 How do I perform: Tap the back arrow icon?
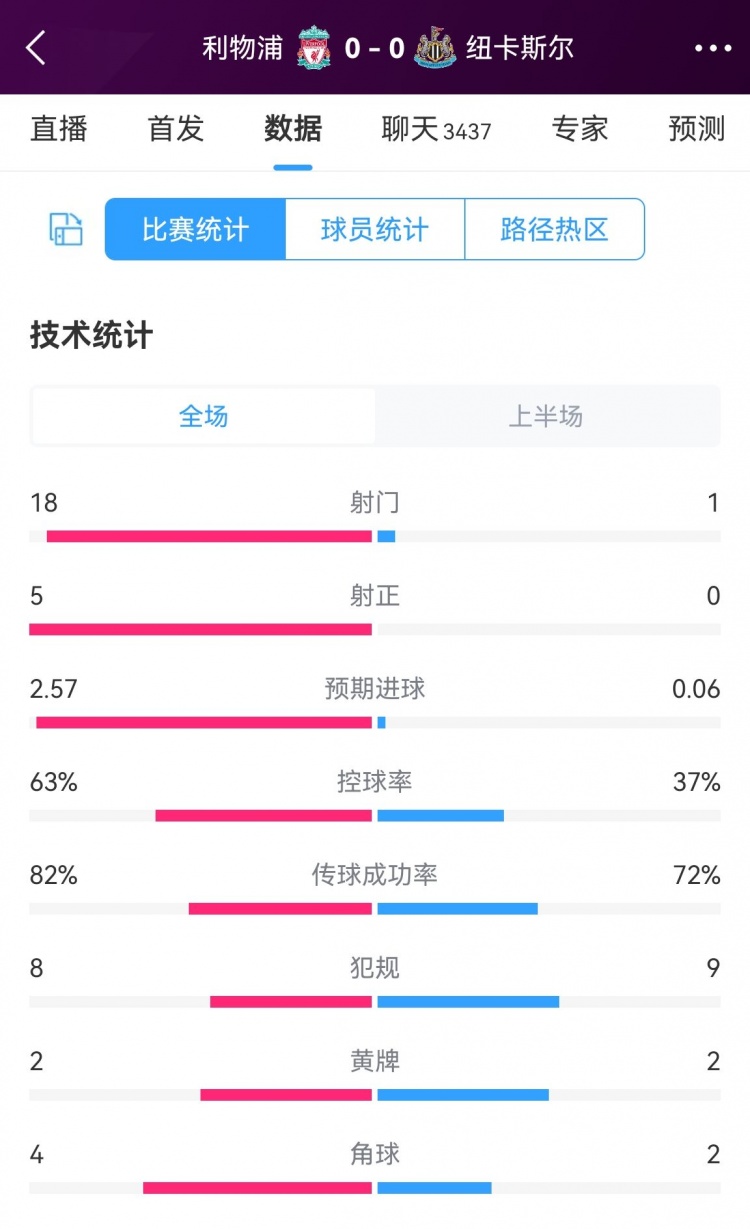point(36,48)
